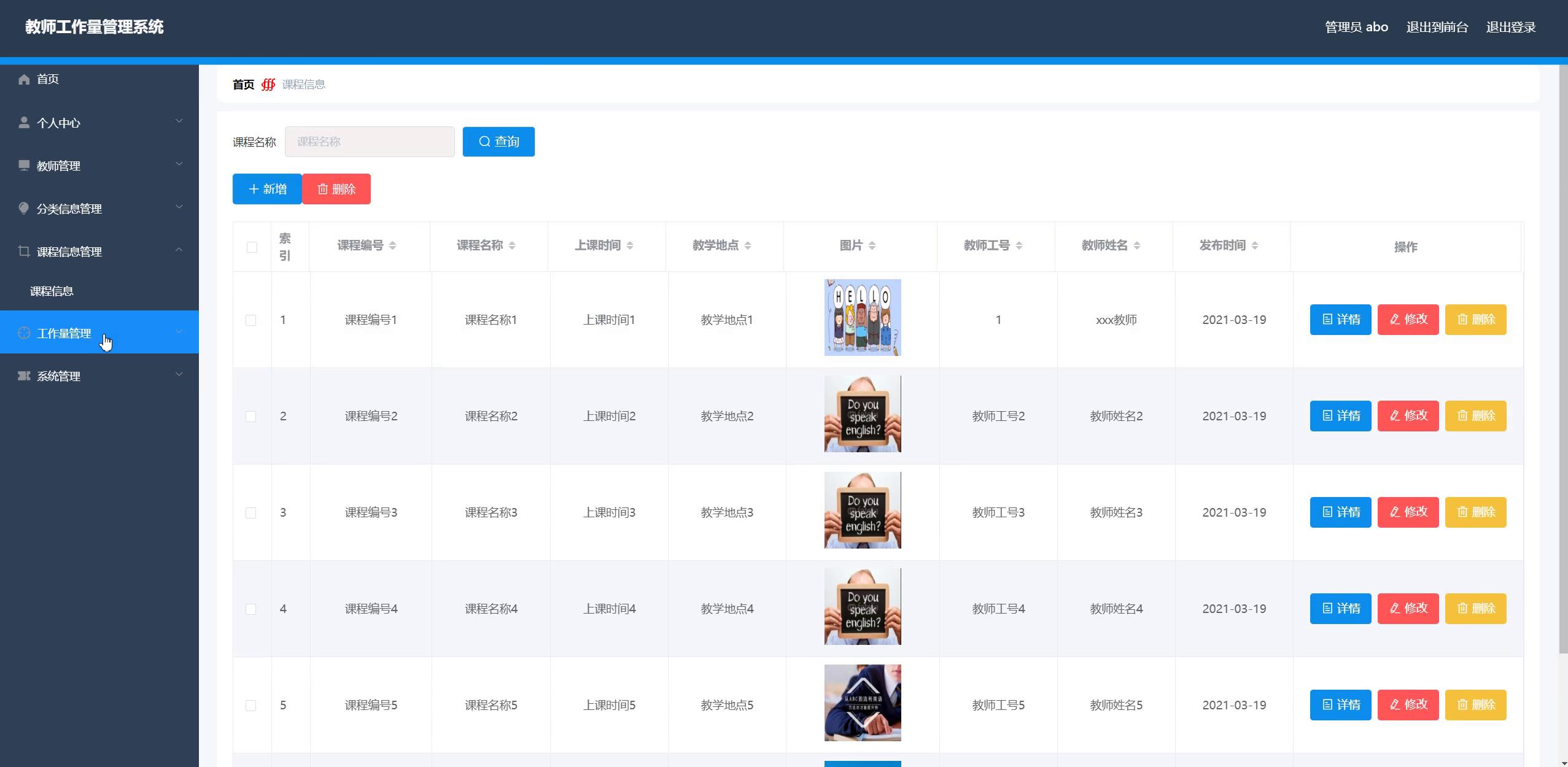Click the home icon in sidebar
Screen dimensions: 1568x767
[24, 79]
